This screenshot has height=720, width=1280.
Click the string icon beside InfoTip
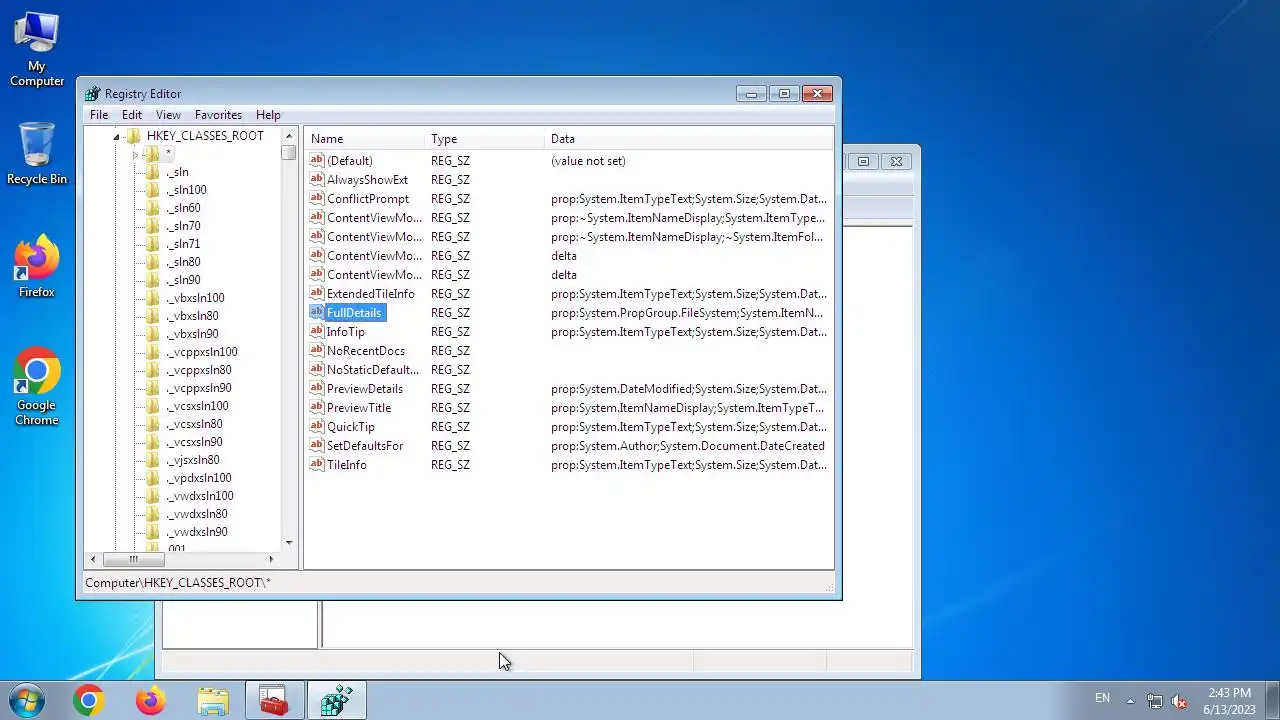coord(317,331)
